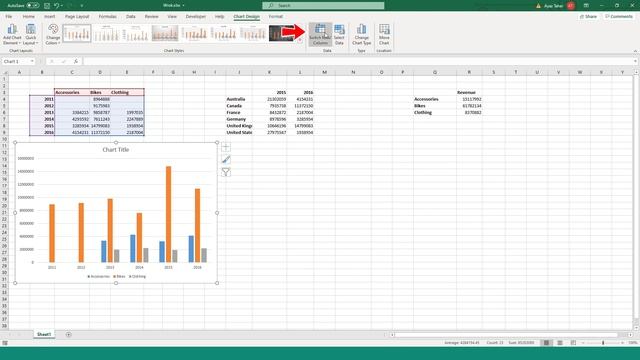
Task: Add a new sheet with plus icon
Action: tap(69, 334)
